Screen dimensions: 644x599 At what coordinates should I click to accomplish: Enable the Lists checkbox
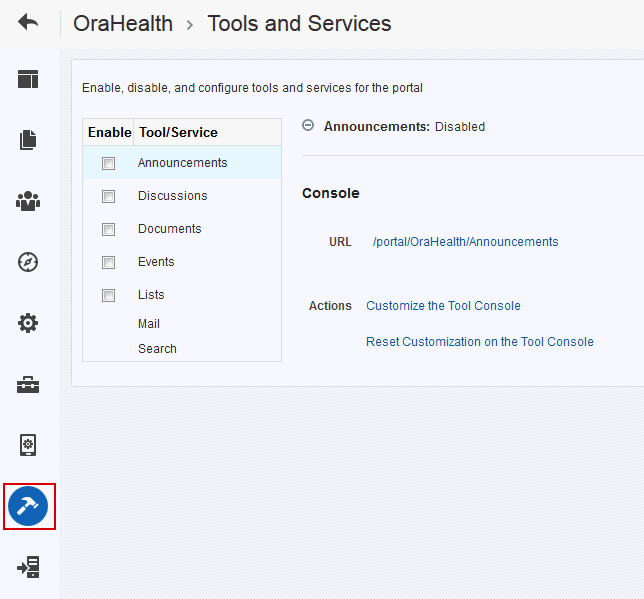(x=108, y=295)
